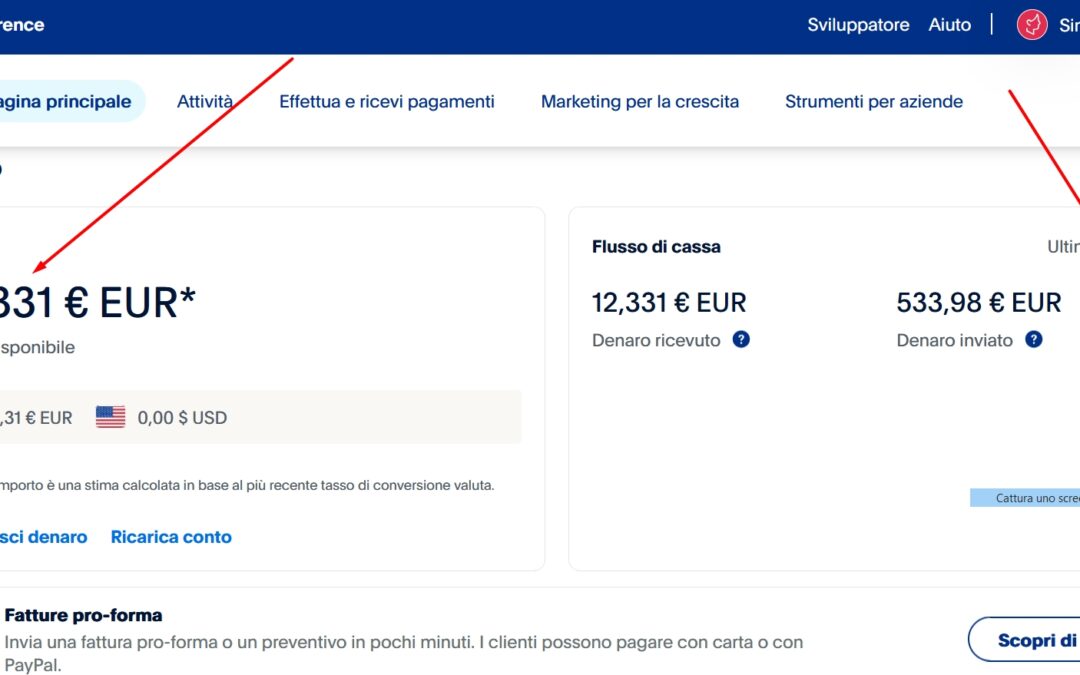The height and width of the screenshot is (675, 1080).
Task: Open Strumenti per aziende menu
Action: 874,101
